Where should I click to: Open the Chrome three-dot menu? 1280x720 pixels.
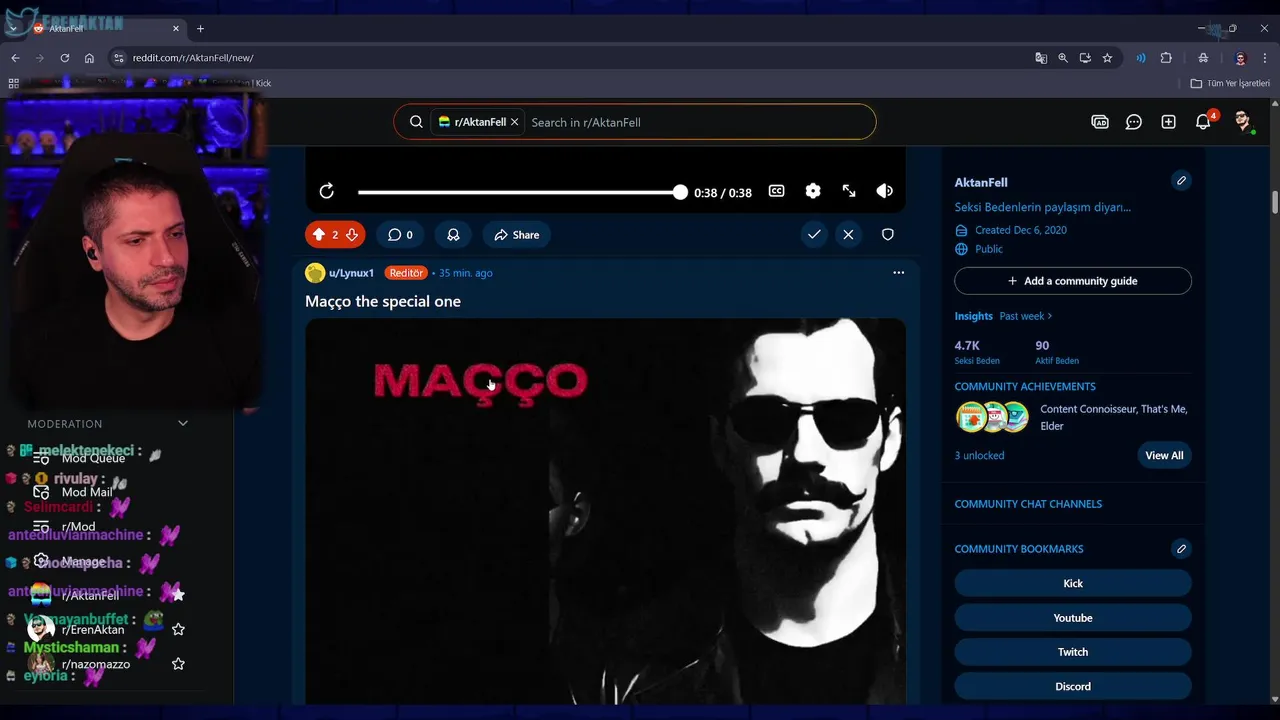click(1265, 58)
